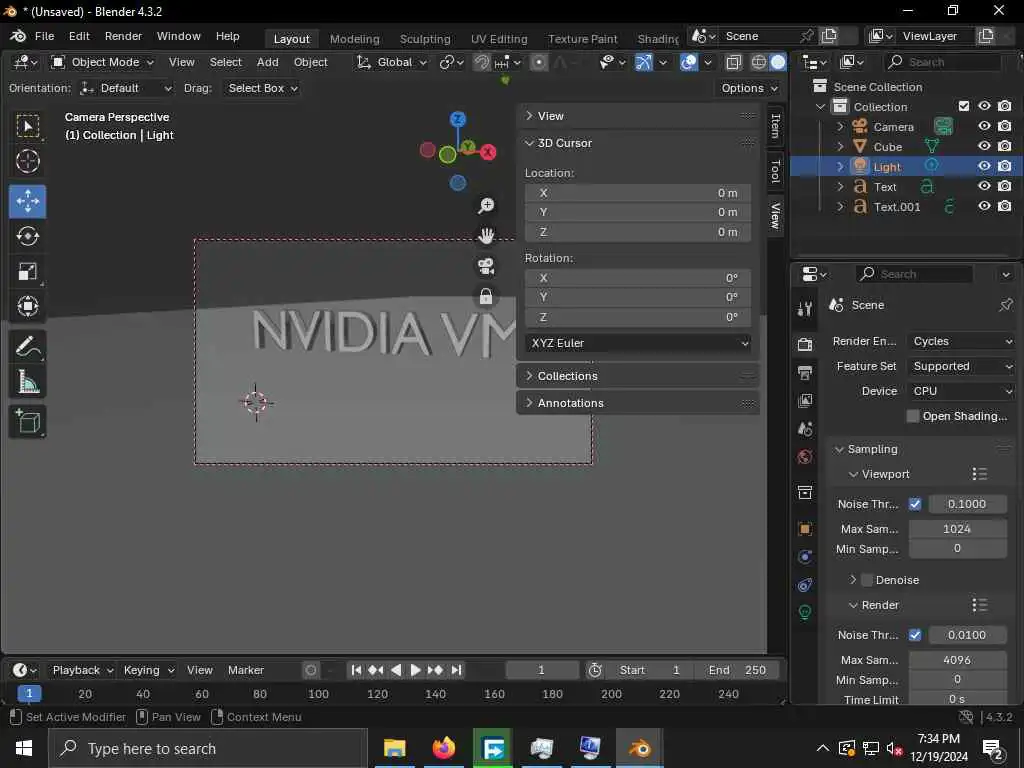
Task: Open the Tool properties tab icon
Action: 805,309
